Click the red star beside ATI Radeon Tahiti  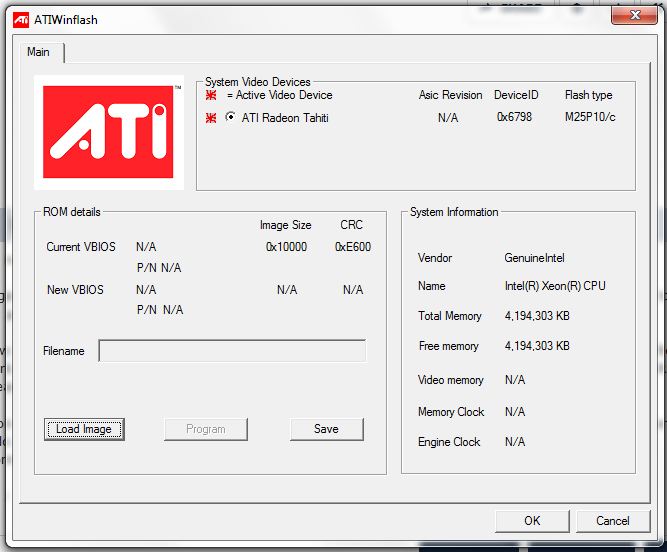(x=211, y=118)
